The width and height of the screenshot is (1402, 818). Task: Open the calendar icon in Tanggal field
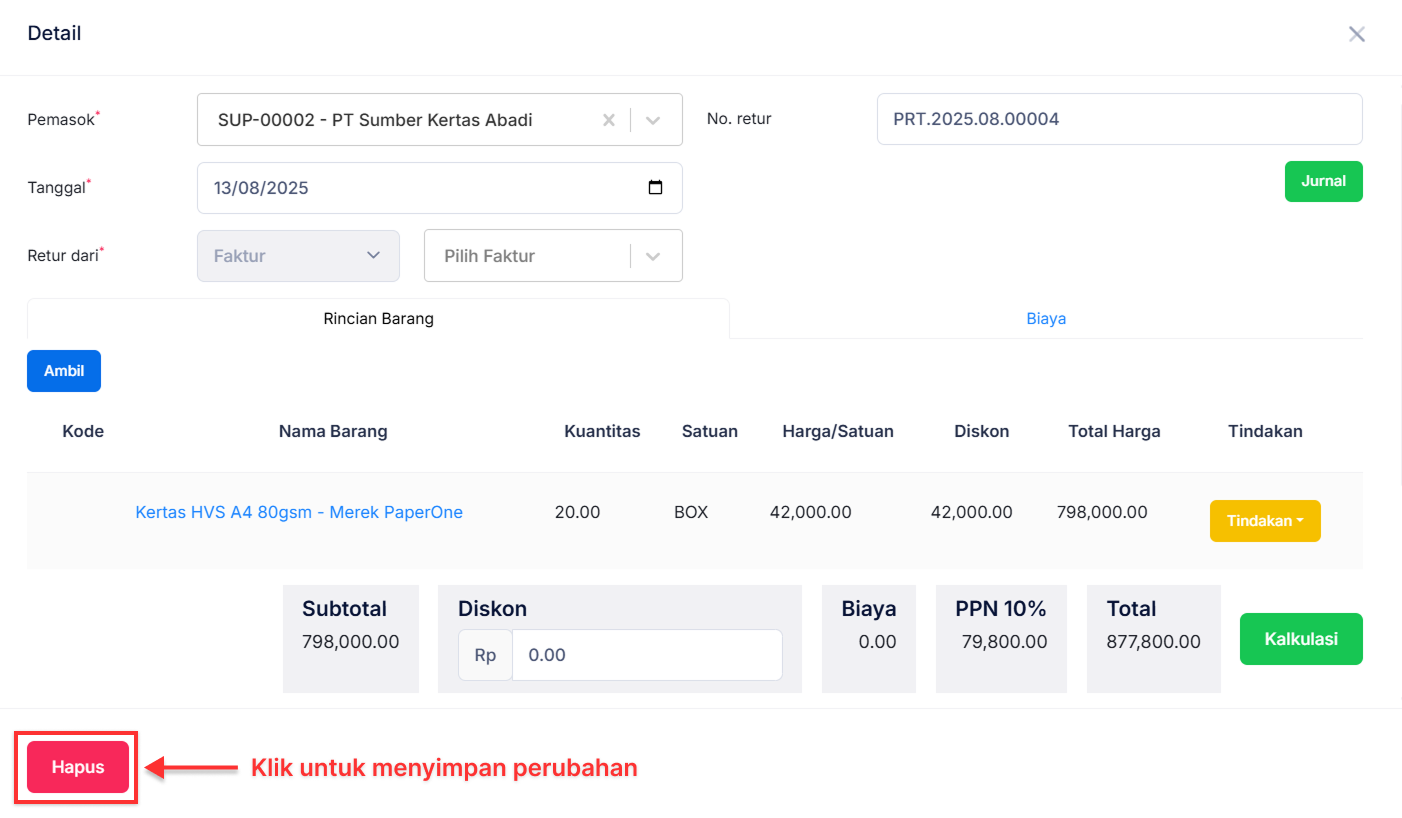[656, 187]
